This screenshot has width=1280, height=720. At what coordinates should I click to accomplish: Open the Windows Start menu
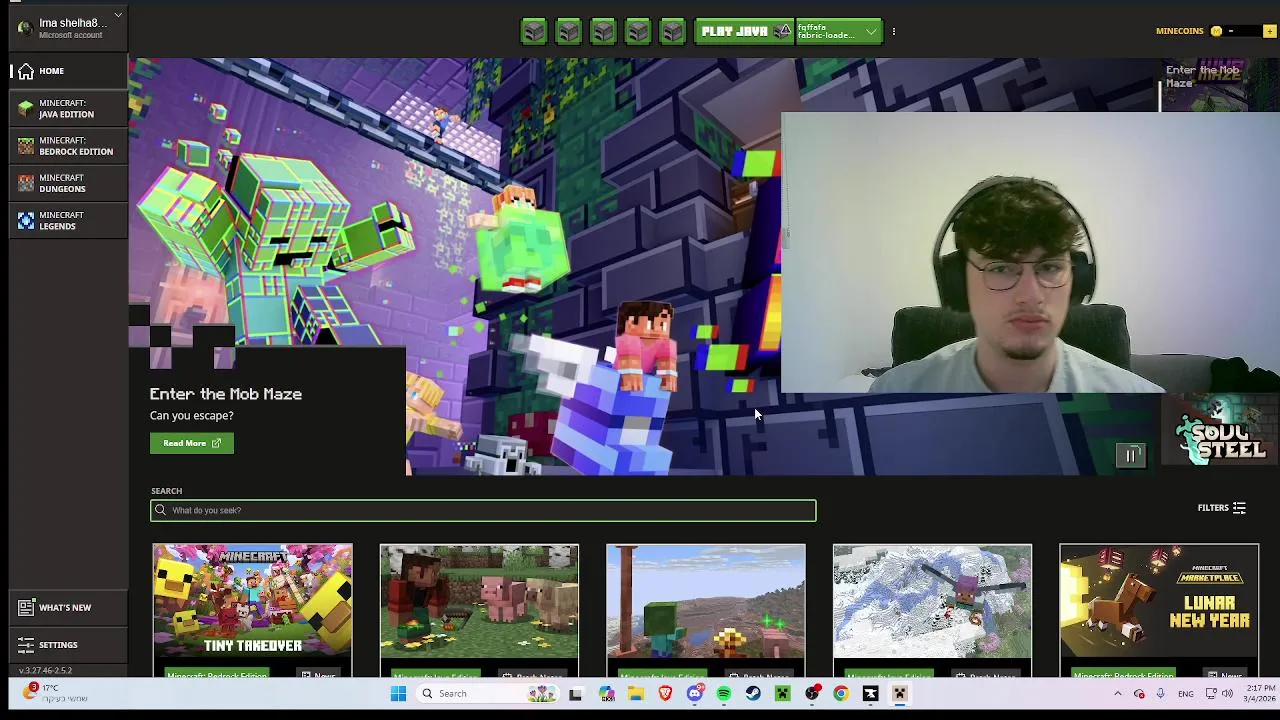click(x=398, y=694)
